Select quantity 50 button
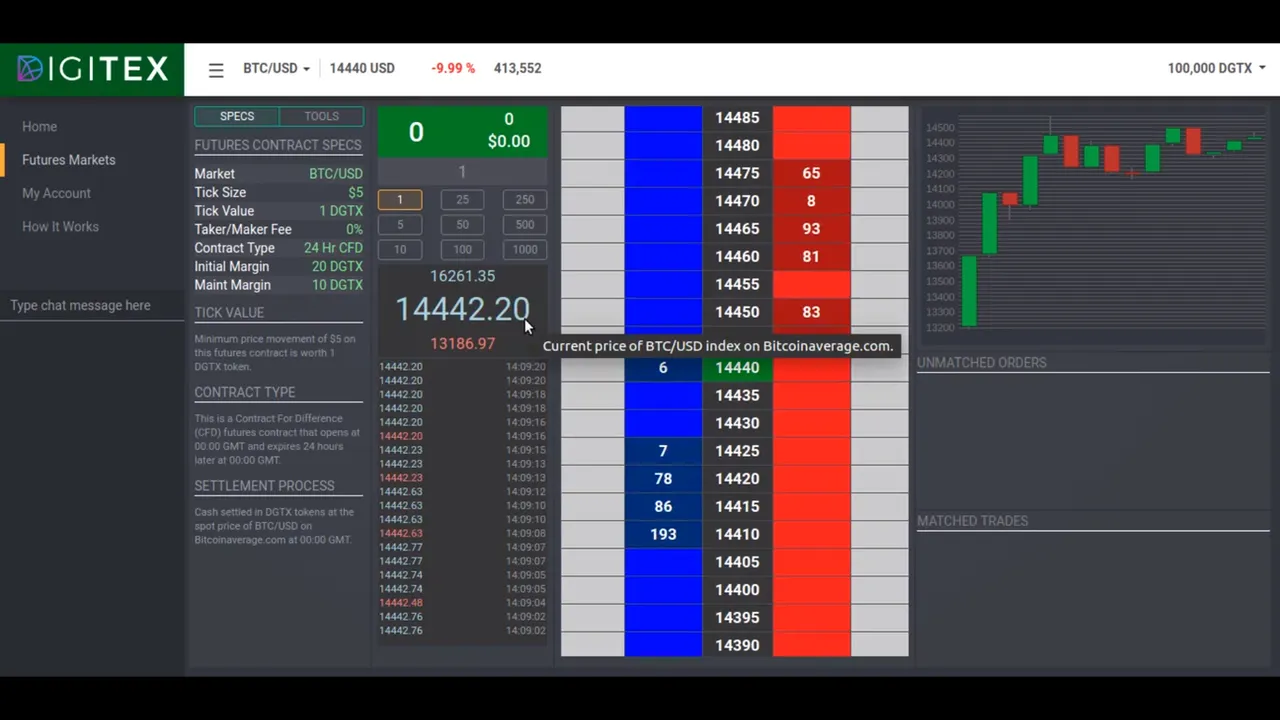1280x720 pixels. 462,225
